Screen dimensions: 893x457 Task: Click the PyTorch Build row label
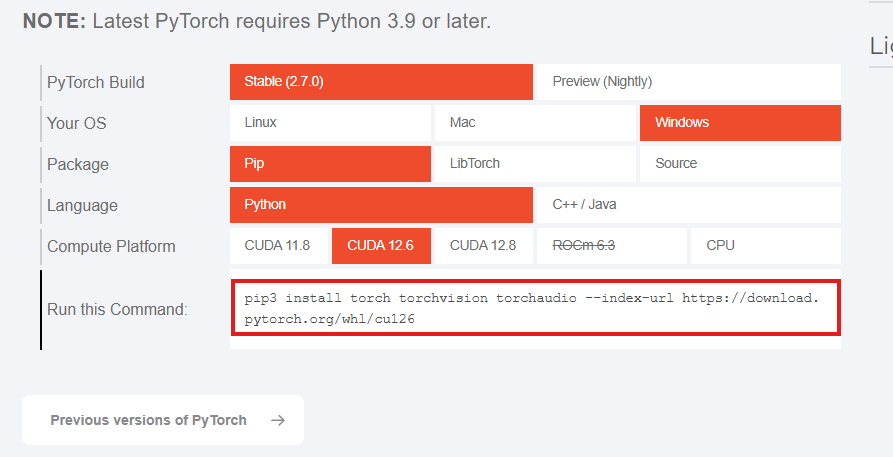click(96, 82)
